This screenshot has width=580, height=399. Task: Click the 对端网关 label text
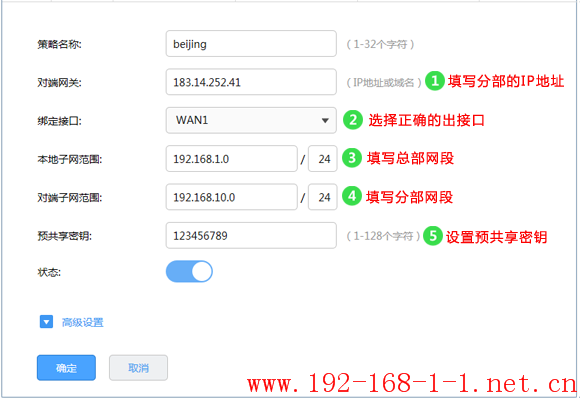click(x=59, y=82)
